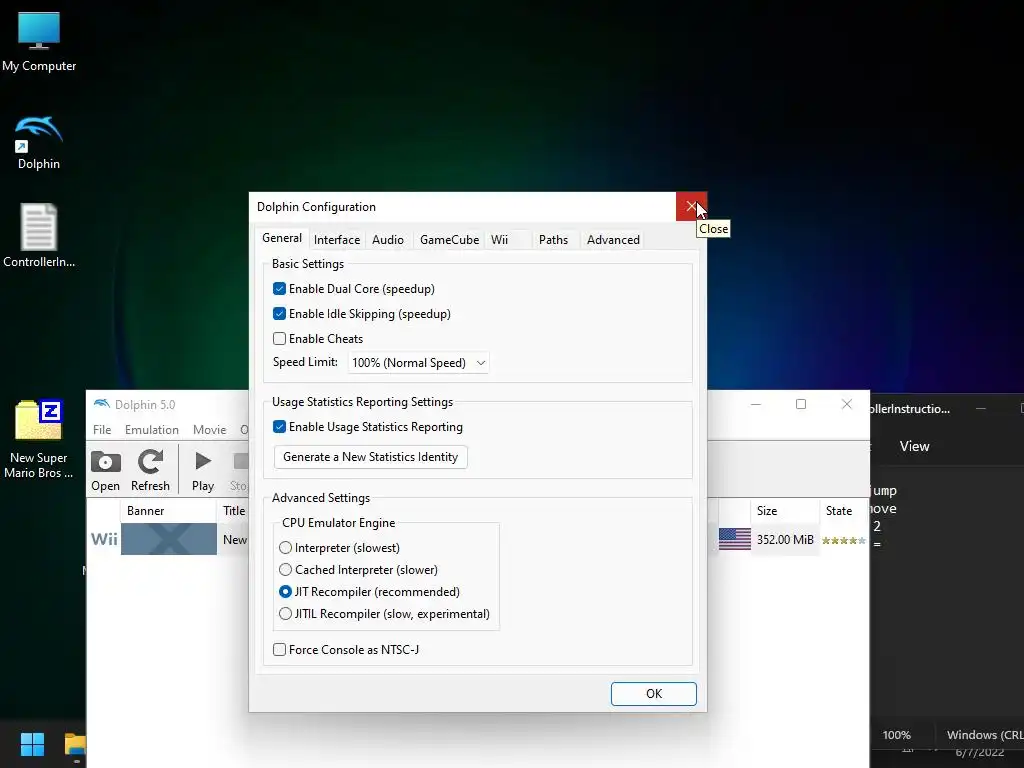
Task: Sort game list by Title column header
Action: pos(233,511)
